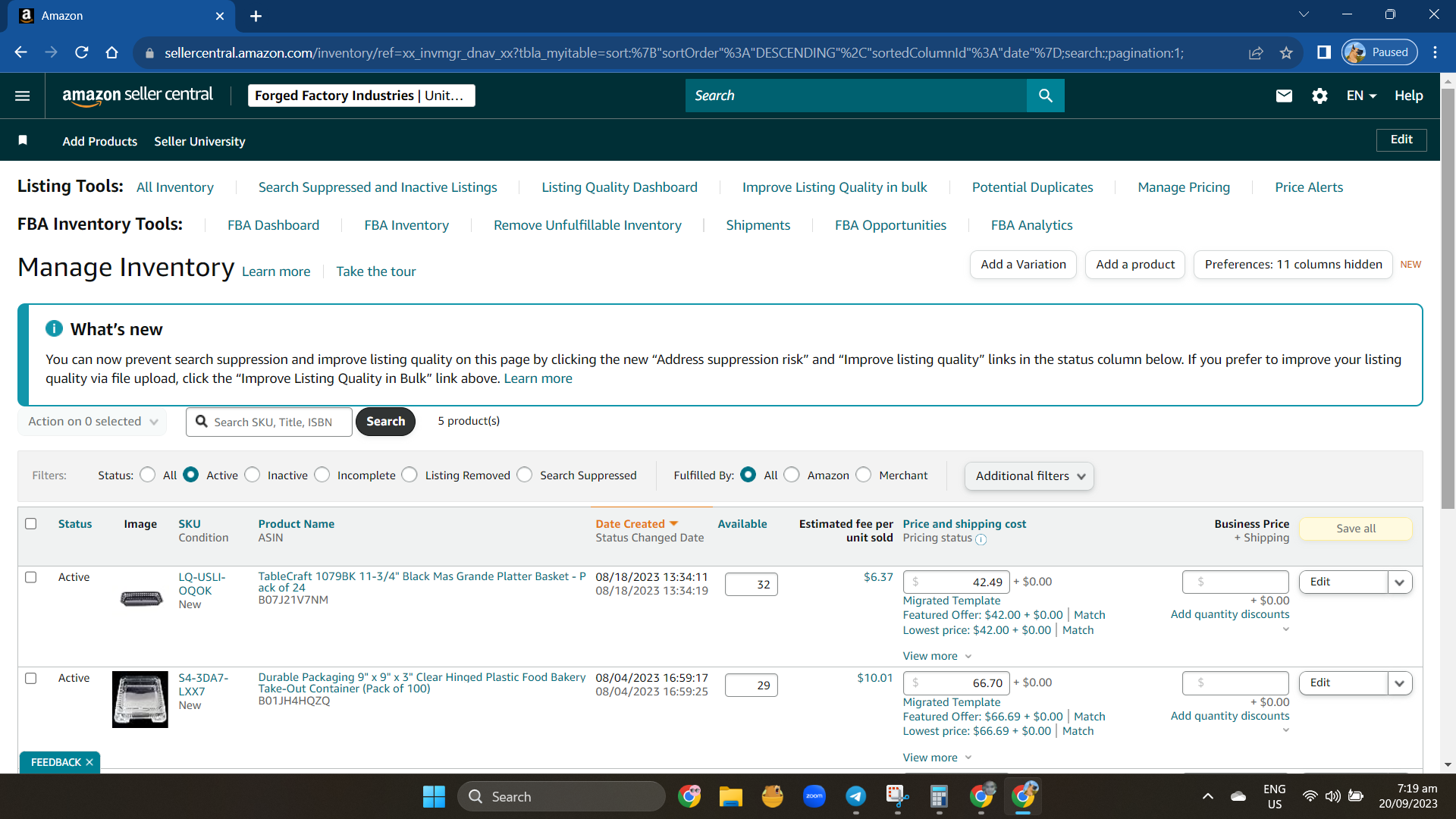The width and height of the screenshot is (1456, 819).
Task: Click the share page icon in address bar
Action: pos(1256,52)
